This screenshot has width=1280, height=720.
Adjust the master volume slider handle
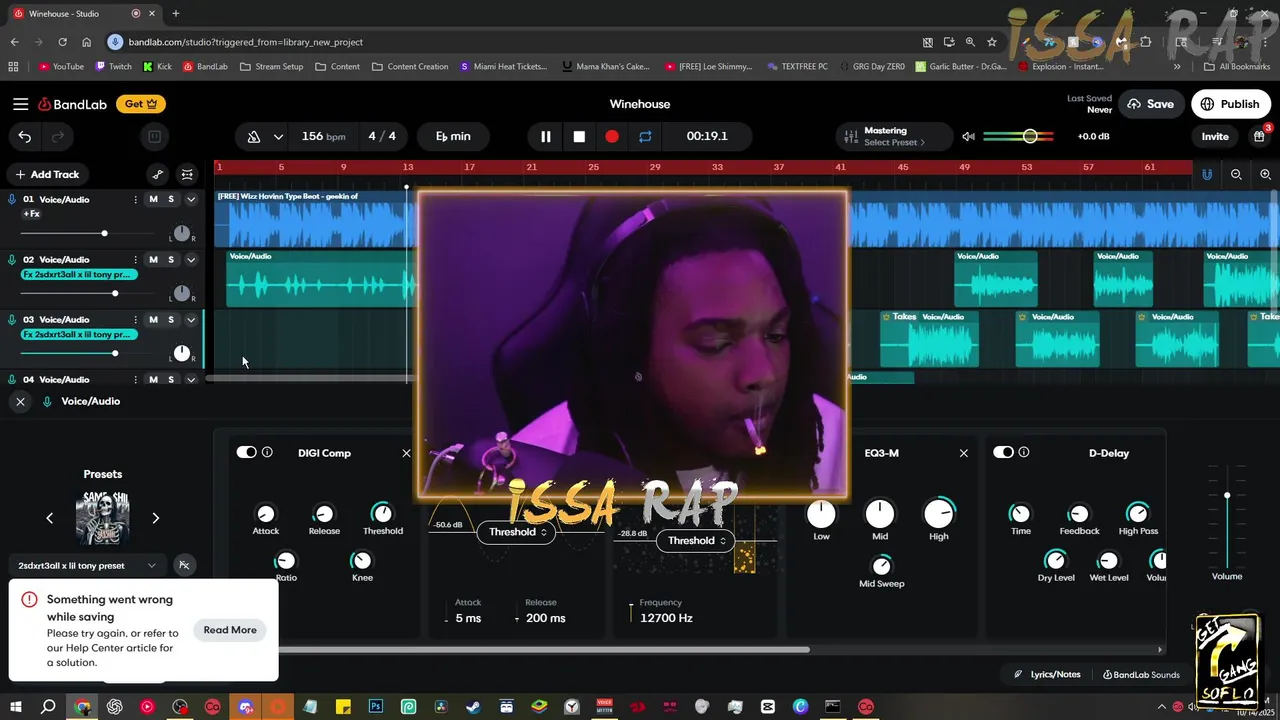click(x=1030, y=137)
